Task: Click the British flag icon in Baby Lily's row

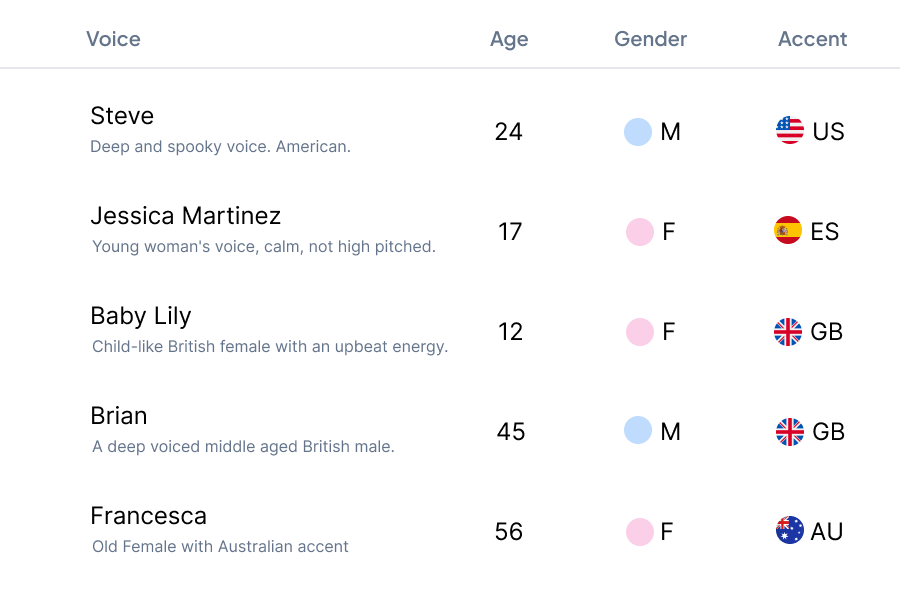Action: (x=788, y=331)
